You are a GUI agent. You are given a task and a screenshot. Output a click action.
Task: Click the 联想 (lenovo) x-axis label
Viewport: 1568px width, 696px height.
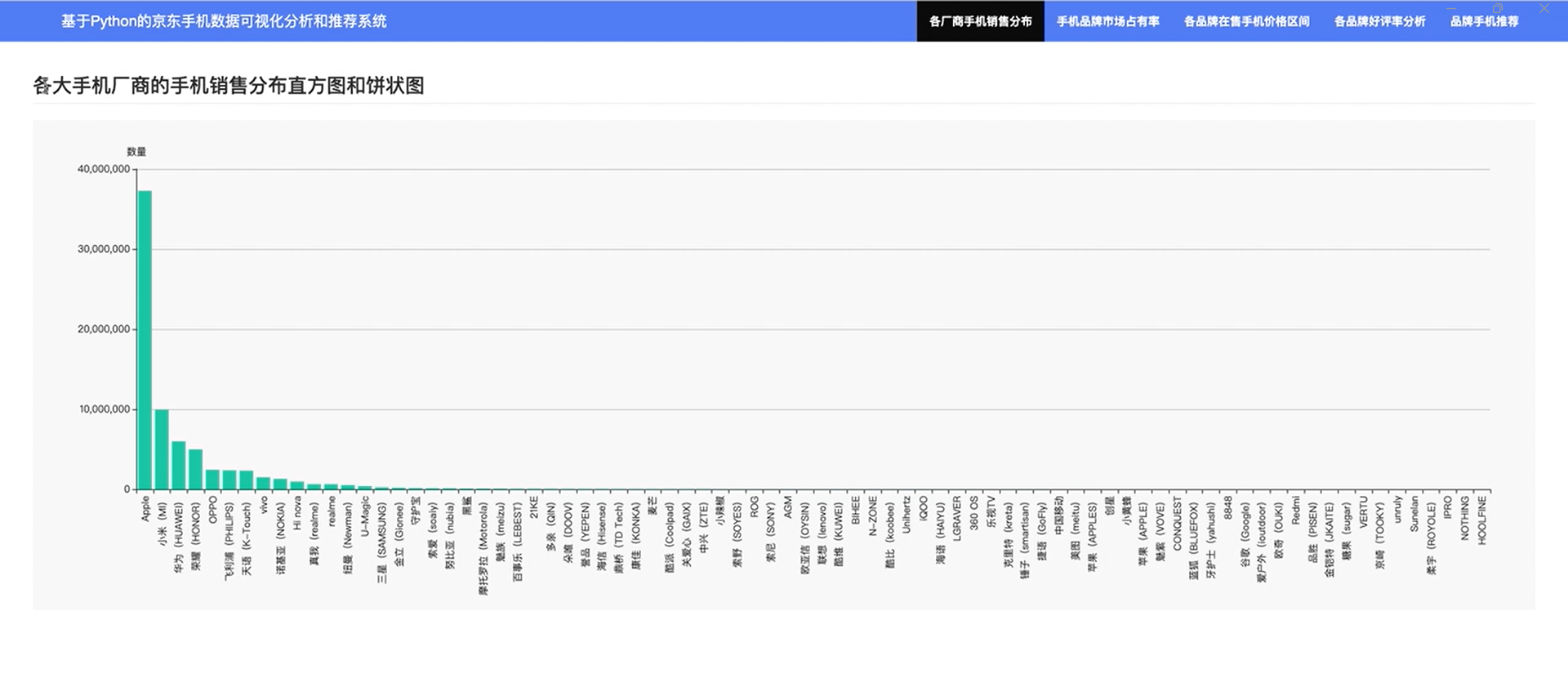(822, 533)
